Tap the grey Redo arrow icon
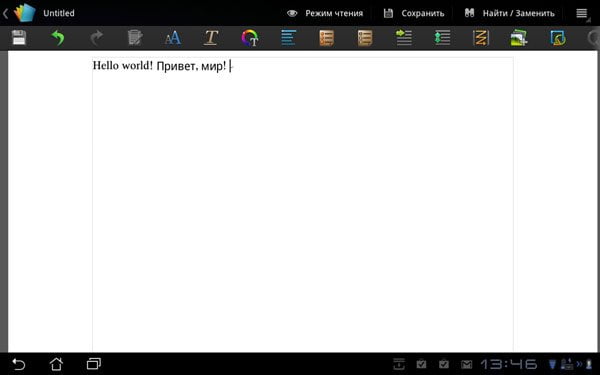The width and height of the screenshot is (600, 375). 96,38
